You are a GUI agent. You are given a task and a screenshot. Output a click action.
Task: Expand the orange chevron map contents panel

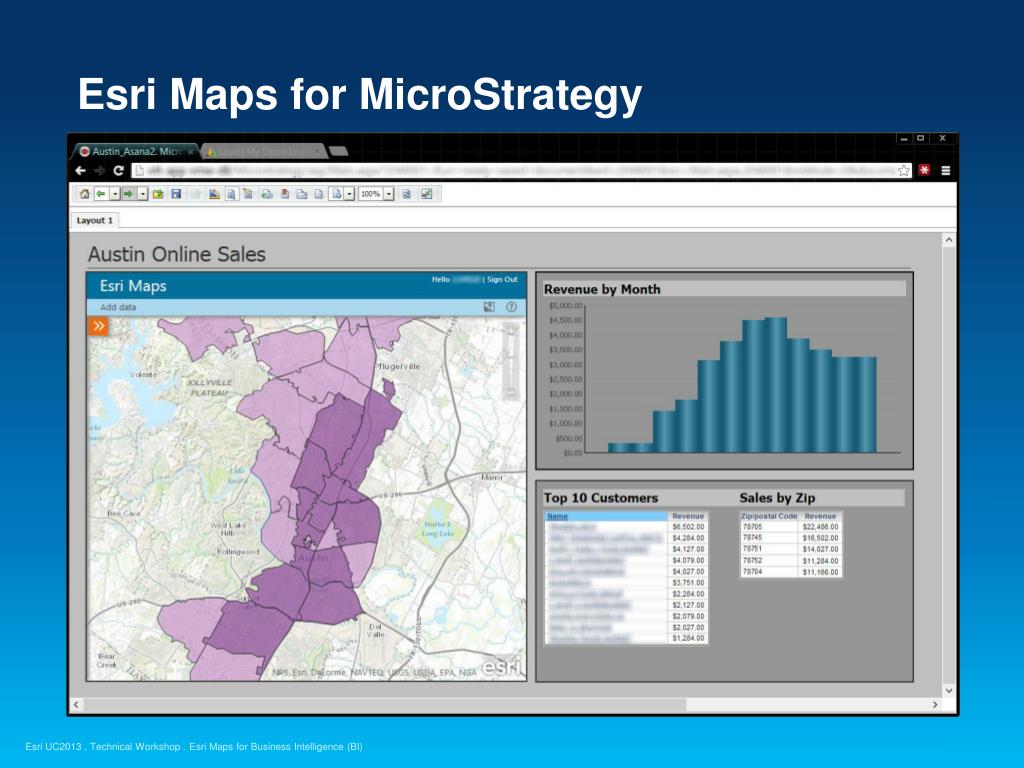(99, 326)
